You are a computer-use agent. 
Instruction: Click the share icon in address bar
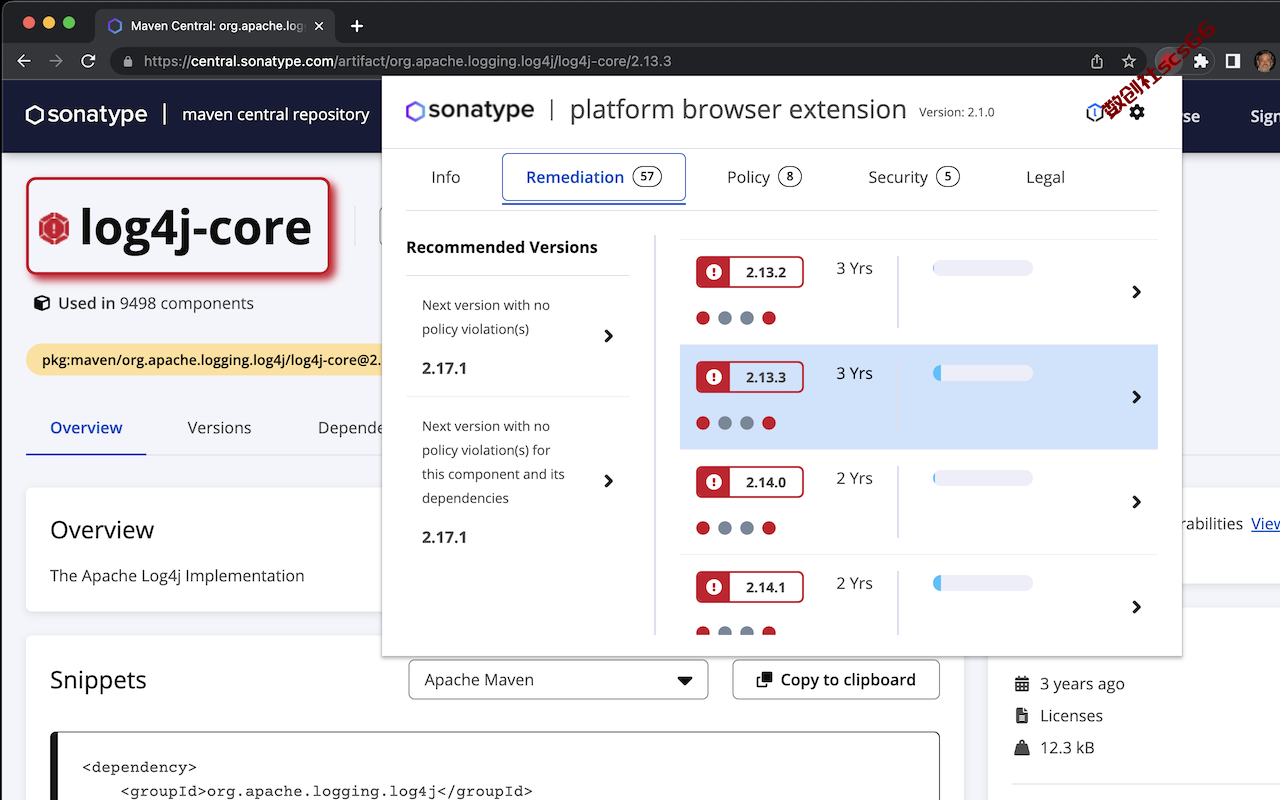tap(1097, 61)
